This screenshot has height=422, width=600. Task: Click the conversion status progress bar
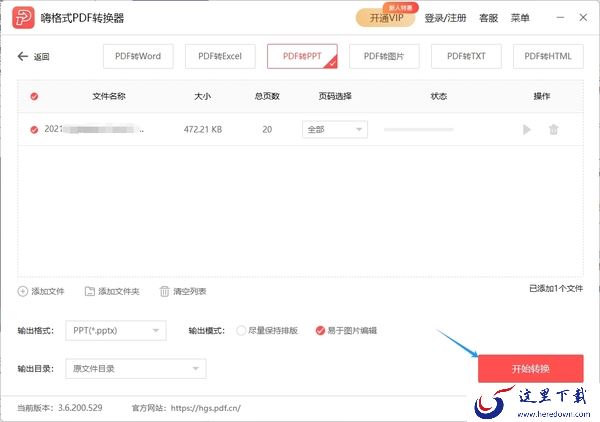(x=419, y=130)
